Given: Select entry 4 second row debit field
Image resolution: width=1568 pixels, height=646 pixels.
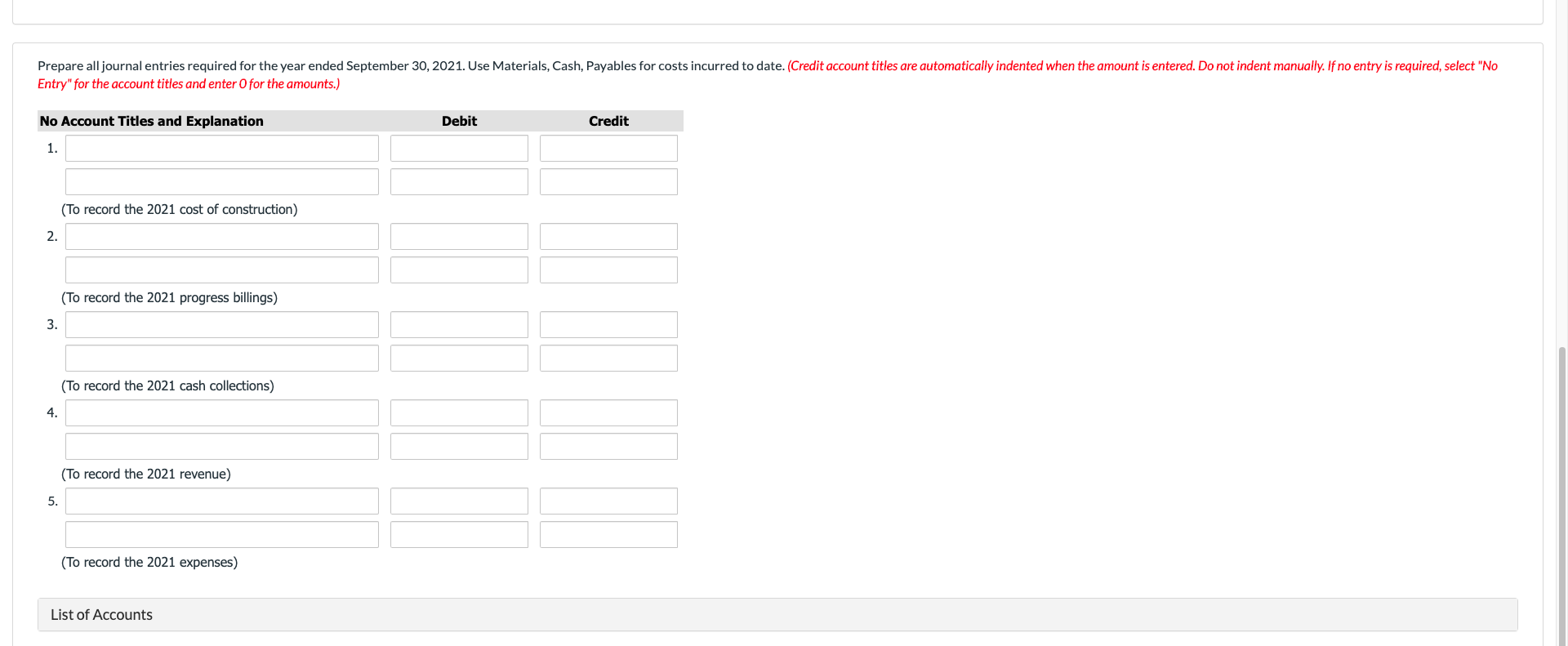Looking at the screenshot, I should 459,446.
